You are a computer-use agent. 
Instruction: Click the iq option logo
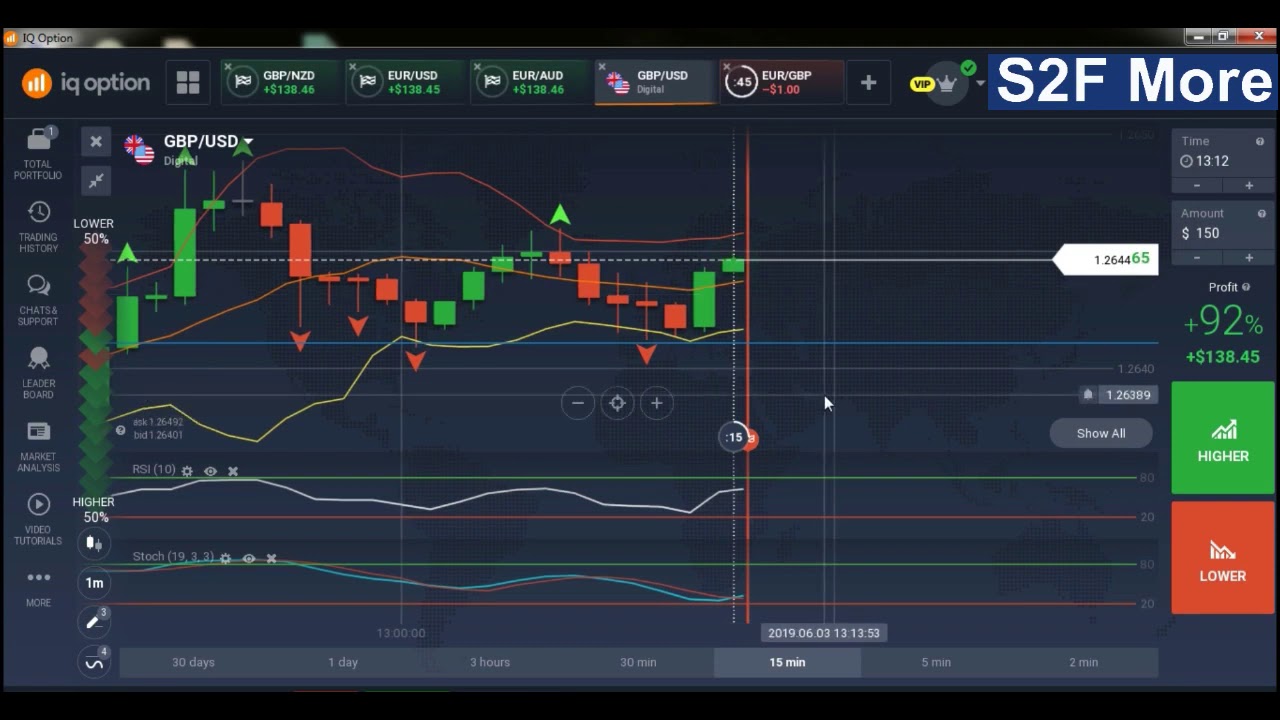pyautogui.click(x=86, y=83)
